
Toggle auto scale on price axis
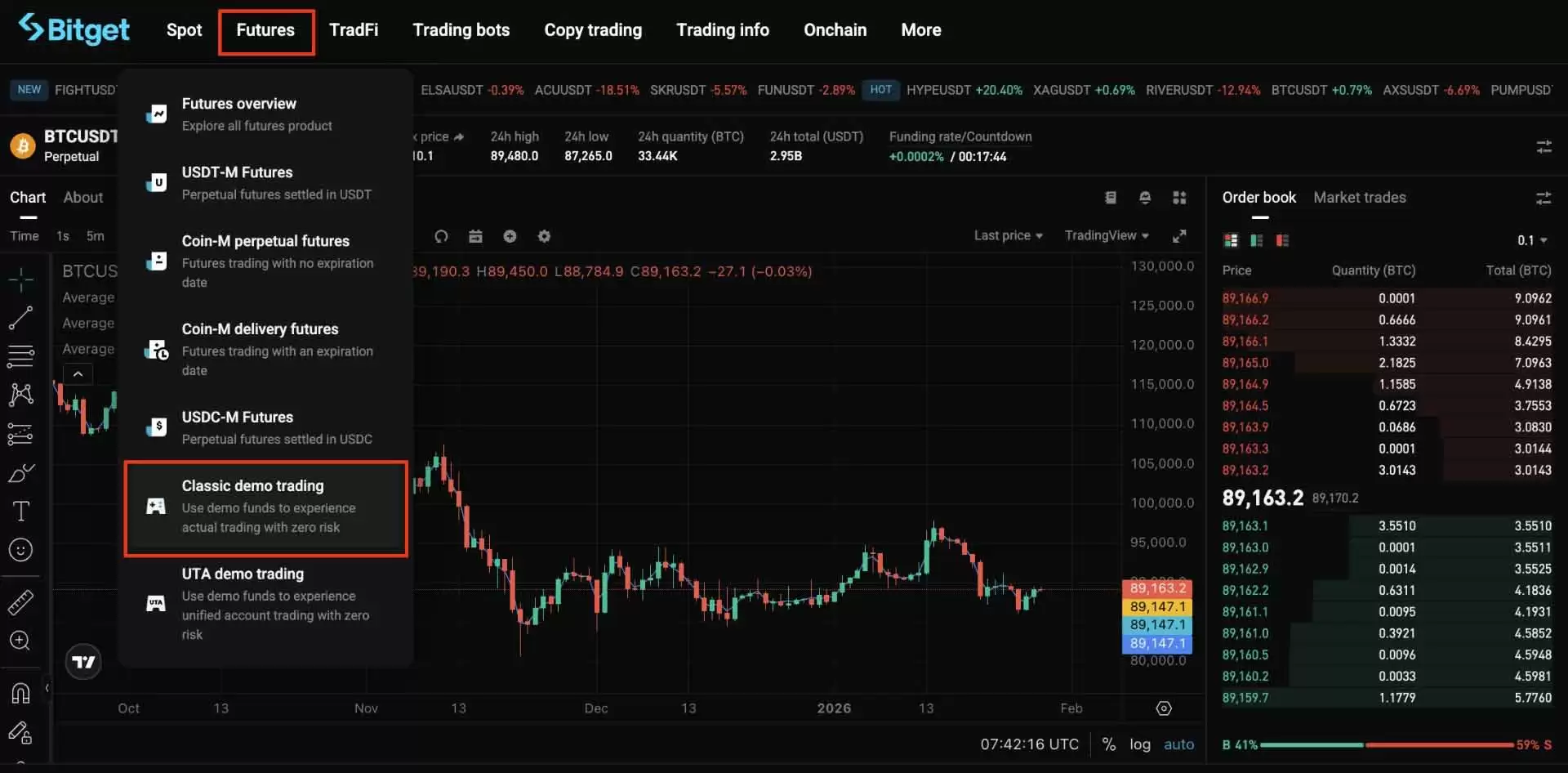[1178, 744]
